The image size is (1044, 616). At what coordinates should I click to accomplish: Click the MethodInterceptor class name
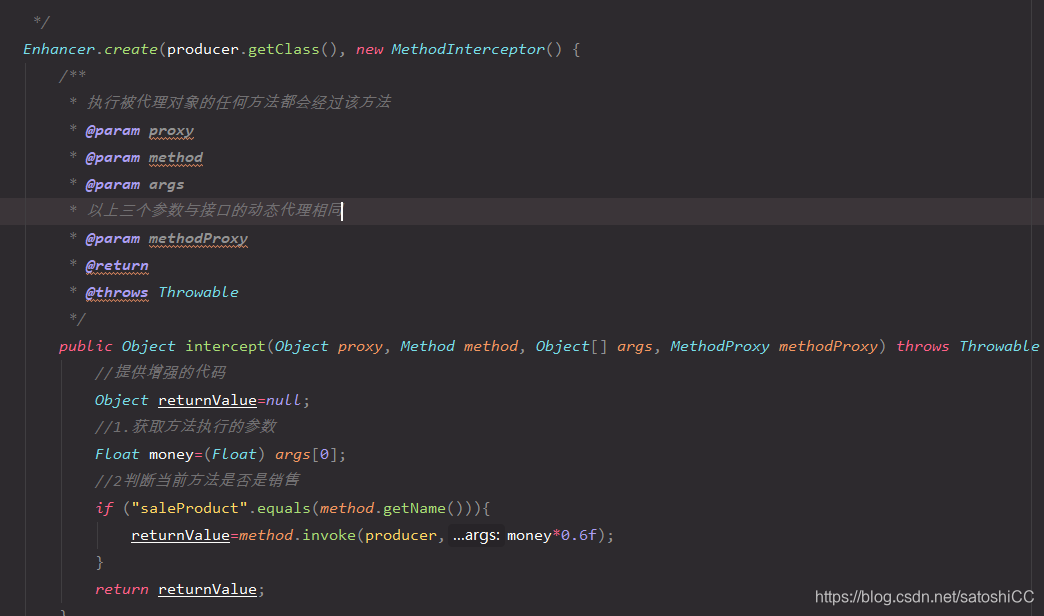pyautogui.click(x=468, y=49)
